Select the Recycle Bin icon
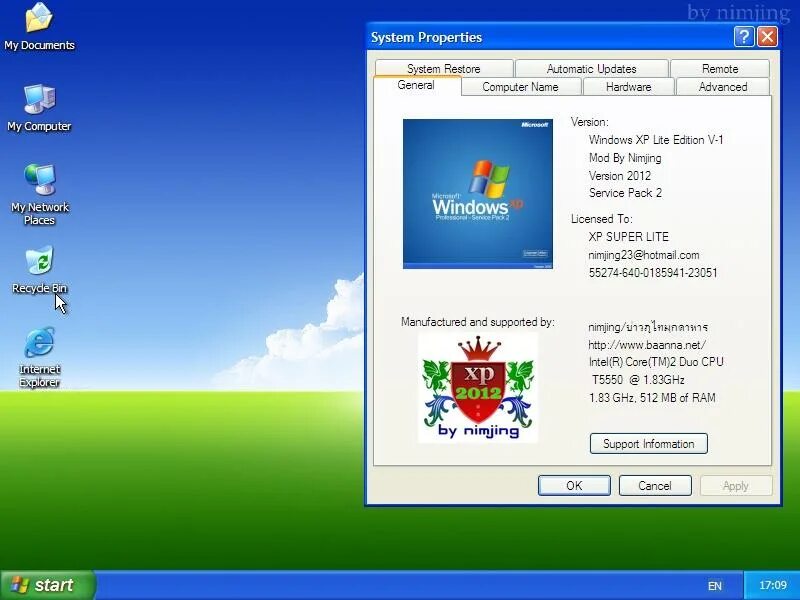The width and height of the screenshot is (800, 600). pos(39,270)
